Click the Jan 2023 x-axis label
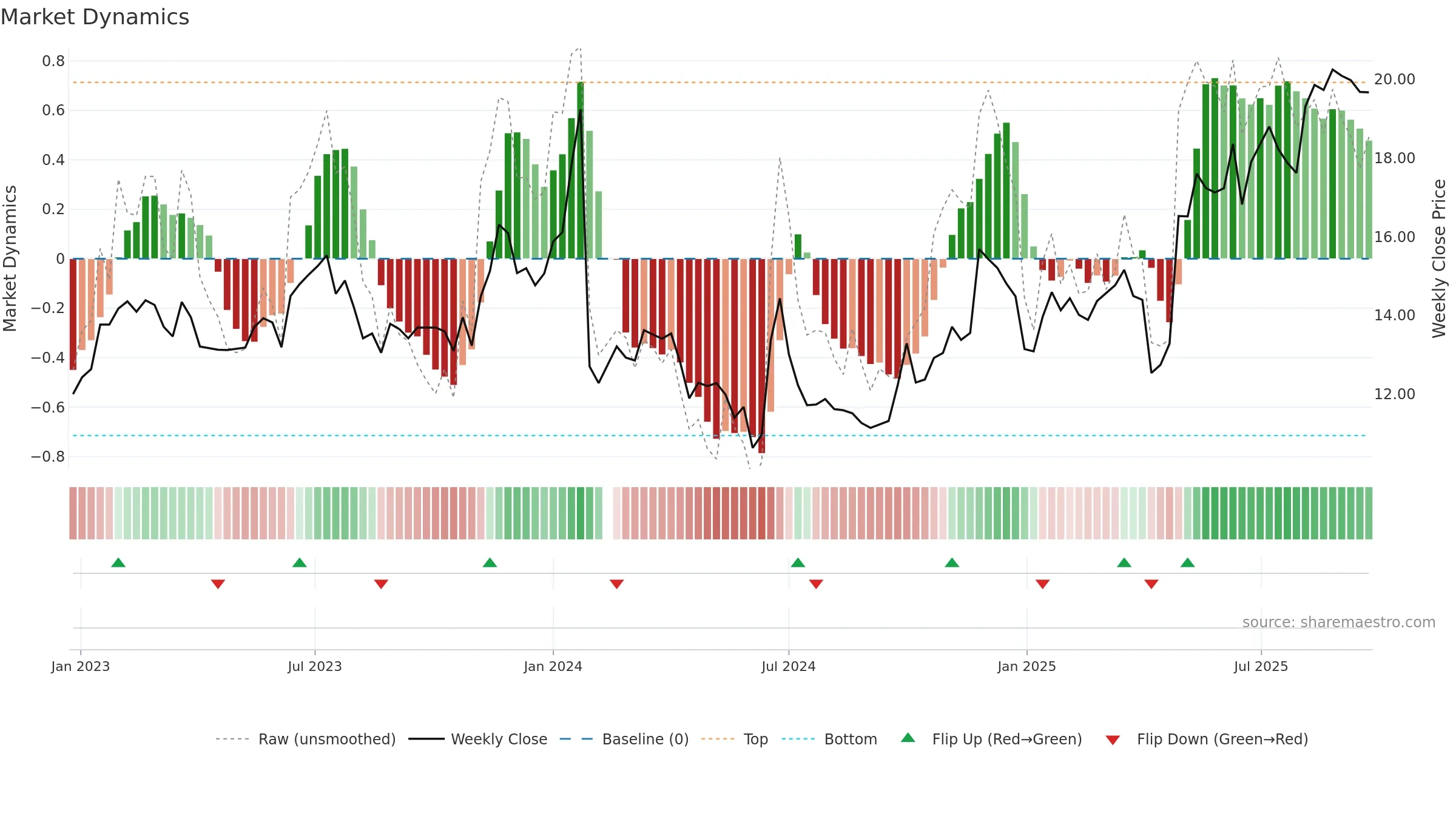The width and height of the screenshot is (1456, 819). coord(81,666)
